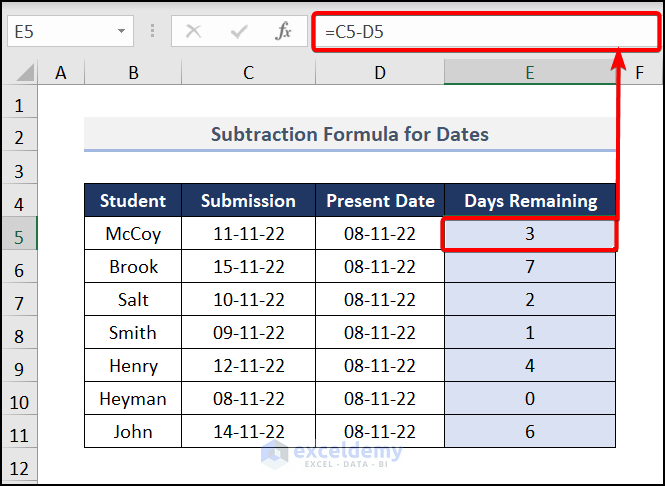Click the Days Remaining header cell
The height and width of the screenshot is (486, 665).
530,201
